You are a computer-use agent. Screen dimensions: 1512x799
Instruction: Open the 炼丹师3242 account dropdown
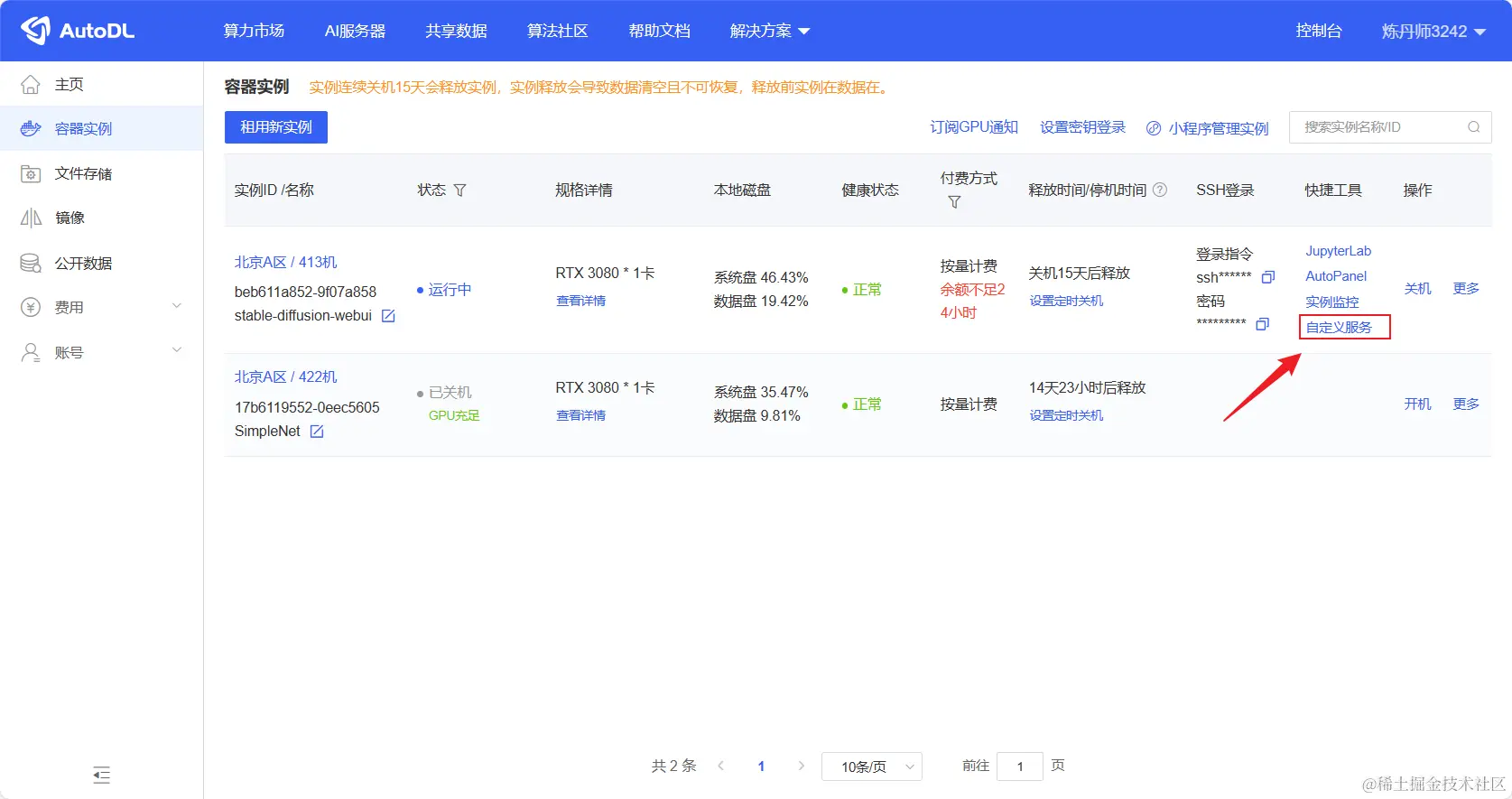pyautogui.click(x=1433, y=31)
